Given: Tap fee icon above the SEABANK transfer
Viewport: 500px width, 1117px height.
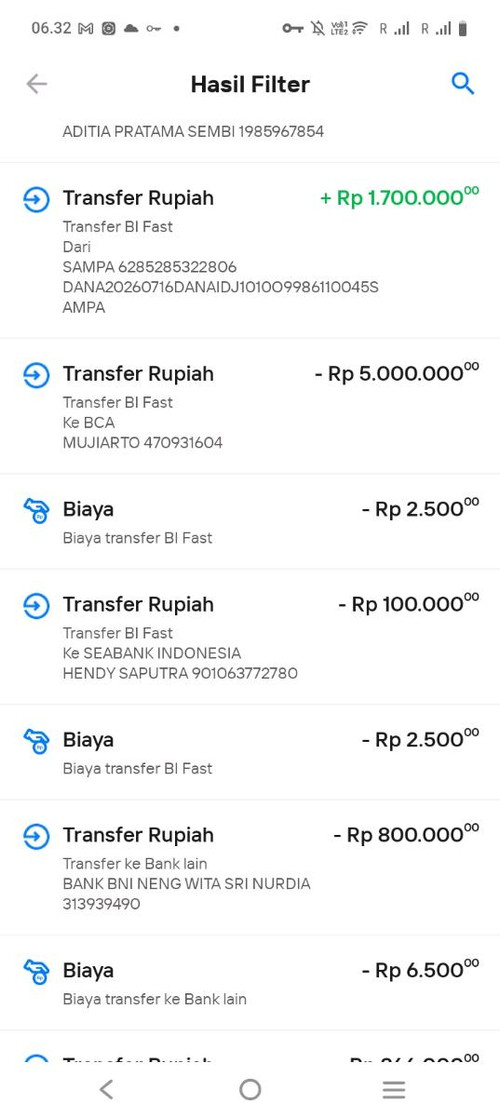Looking at the screenshot, I should pos(36,511).
